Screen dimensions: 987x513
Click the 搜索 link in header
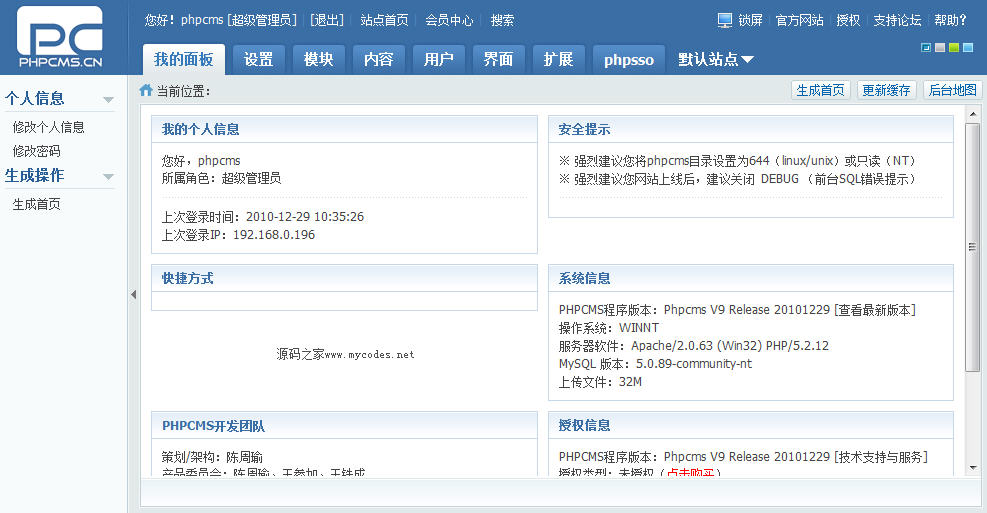(x=502, y=20)
